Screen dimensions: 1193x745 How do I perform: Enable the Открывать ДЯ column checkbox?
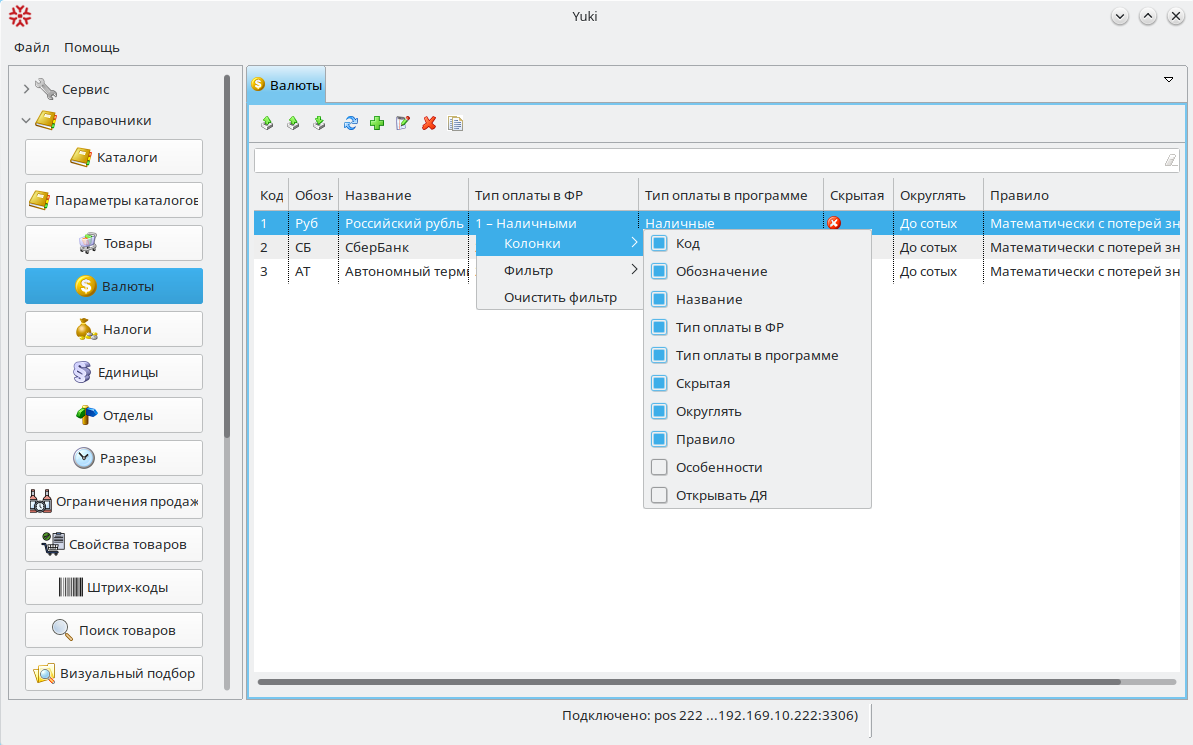[659, 495]
